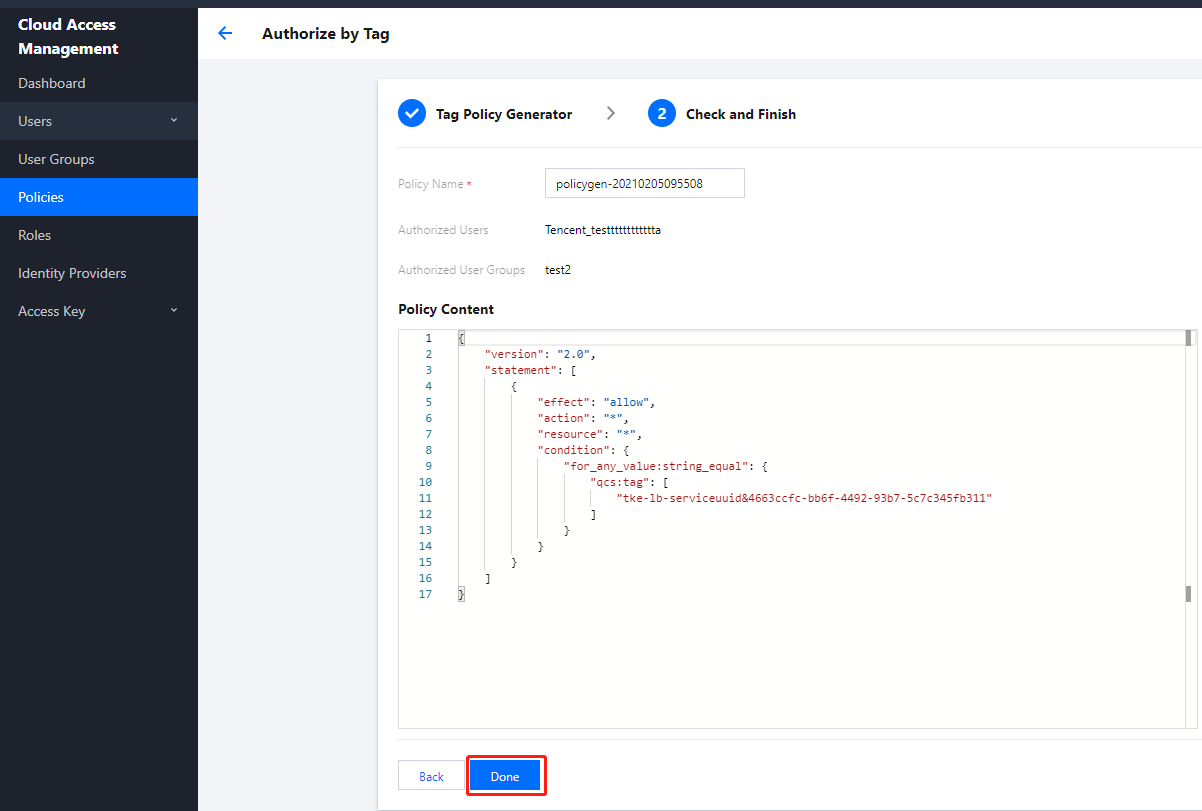Image resolution: width=1202 pixels, height=811 pixels.
Task: Click the step 2 number circle
Action: click(662, 114)
